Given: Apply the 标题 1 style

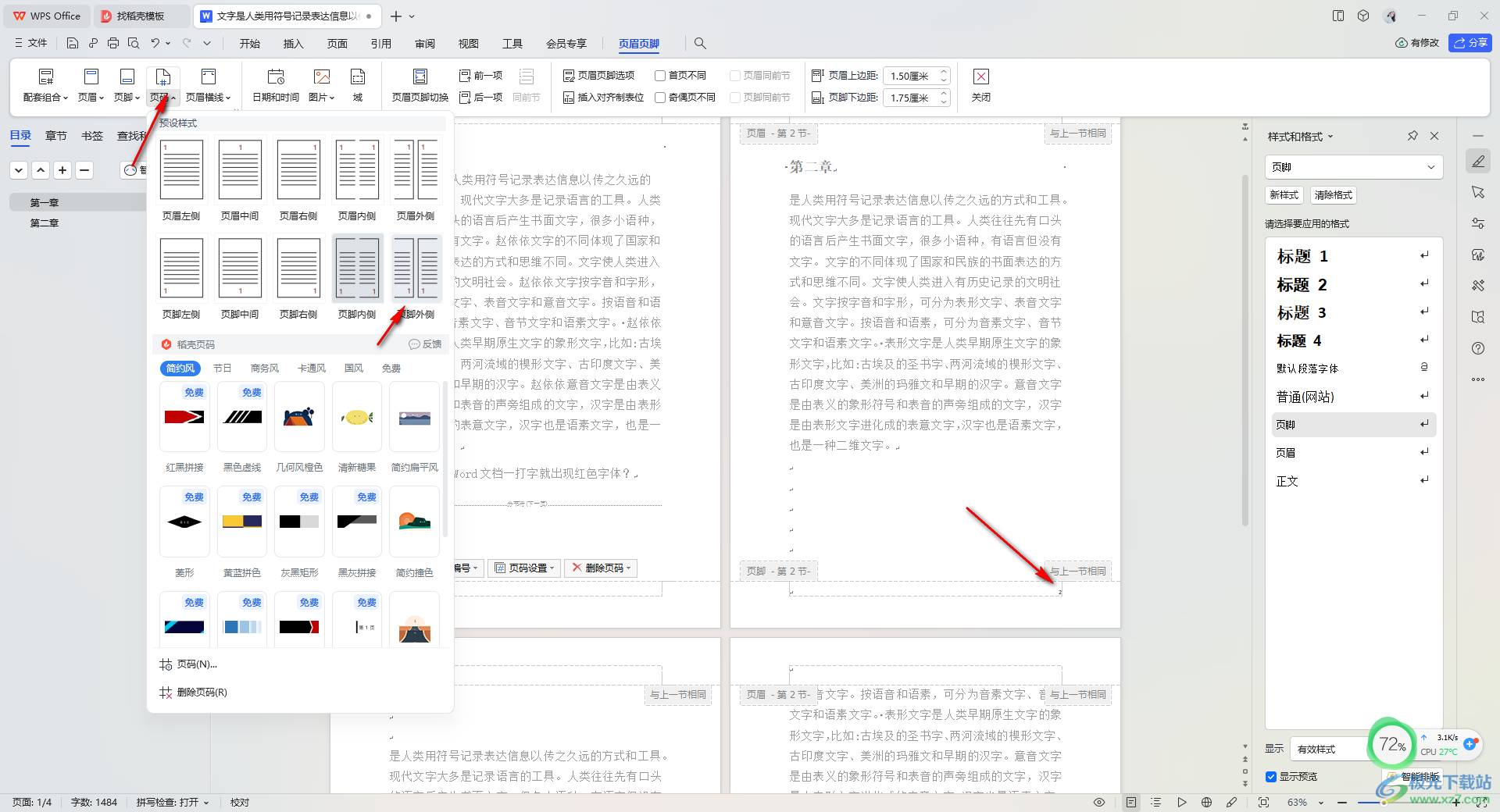Looking at the screenshot, I should 1354,256.
